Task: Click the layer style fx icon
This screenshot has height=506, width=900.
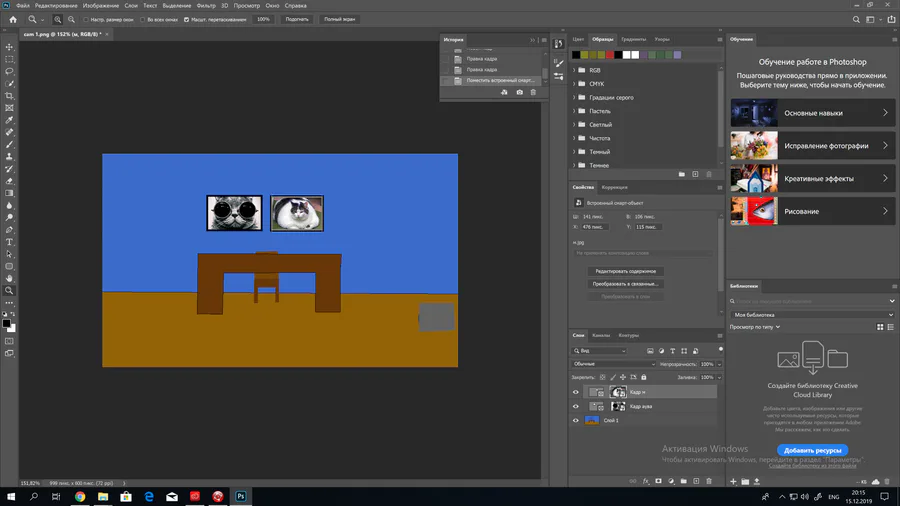Action: 646,481
